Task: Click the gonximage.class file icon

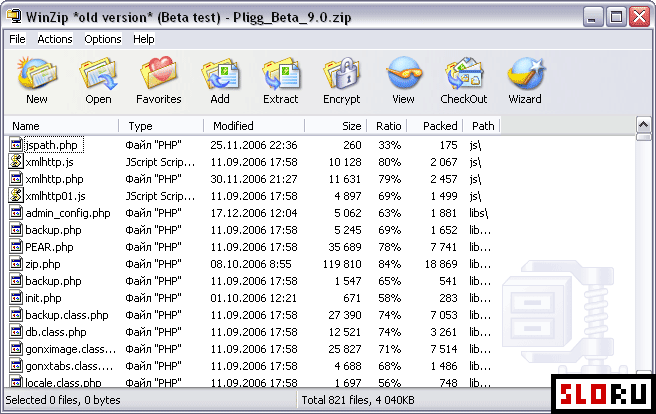Action: (x=16, y=349)
